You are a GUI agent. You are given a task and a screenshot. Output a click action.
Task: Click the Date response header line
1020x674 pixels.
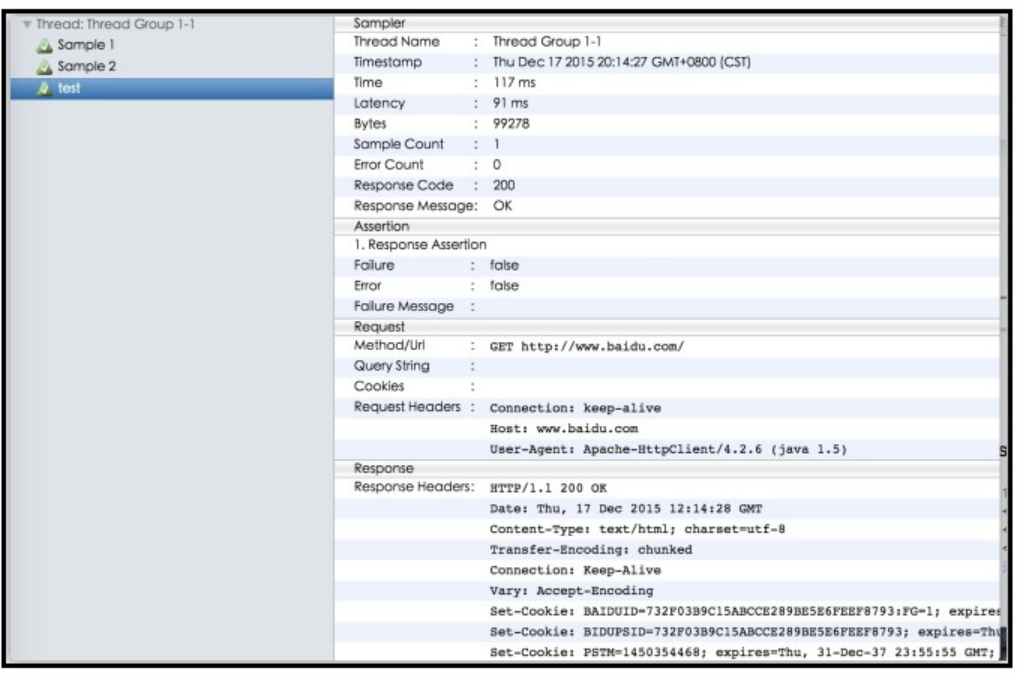coord(625,509)
